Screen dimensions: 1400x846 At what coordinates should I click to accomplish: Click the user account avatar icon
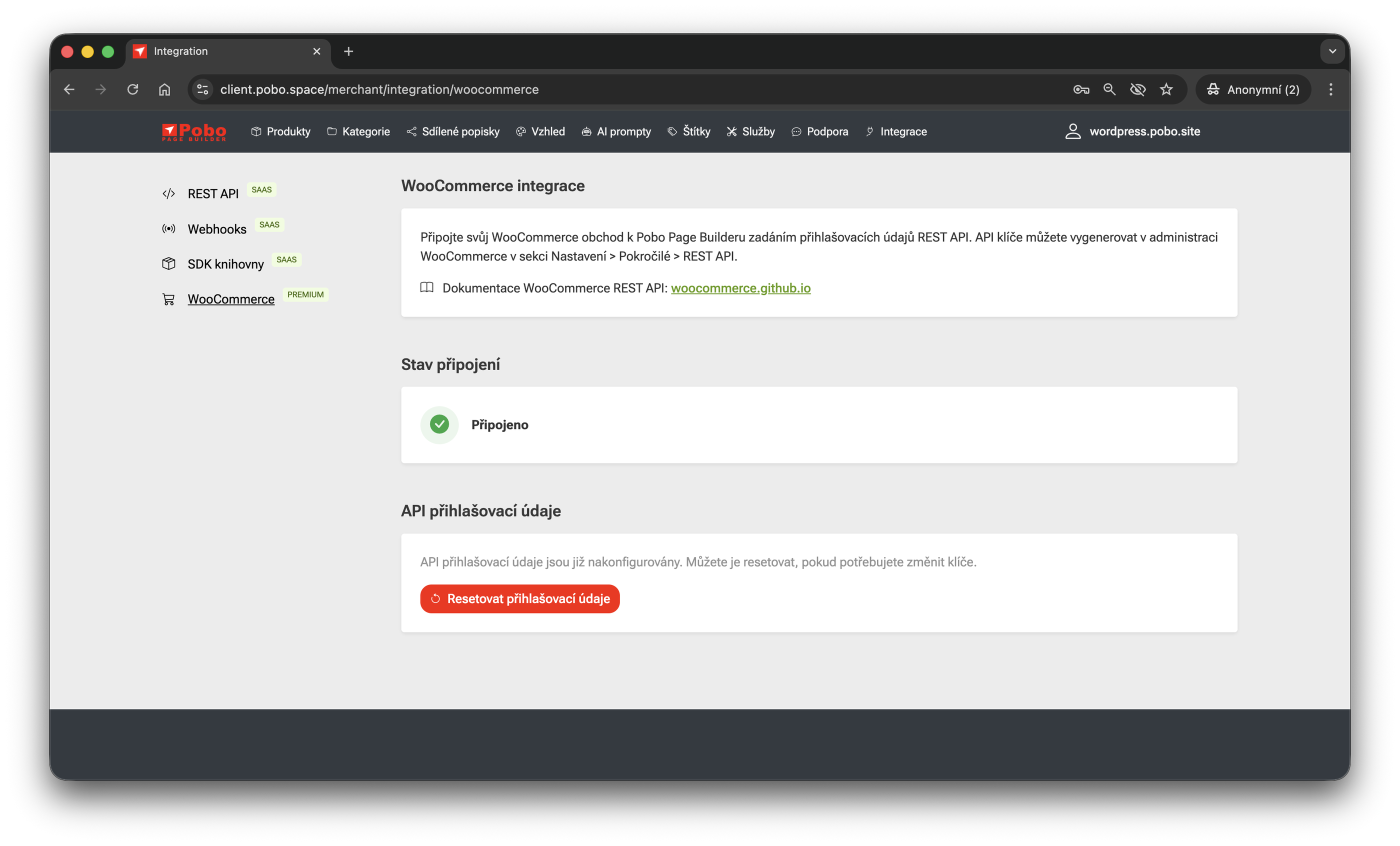1072,131
